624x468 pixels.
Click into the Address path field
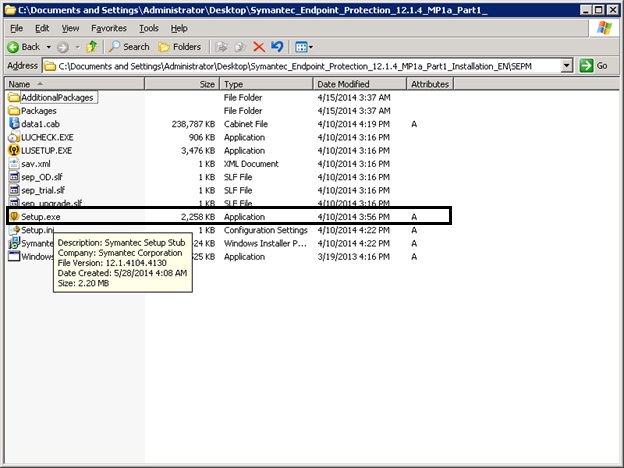click(x=302, y=66)
